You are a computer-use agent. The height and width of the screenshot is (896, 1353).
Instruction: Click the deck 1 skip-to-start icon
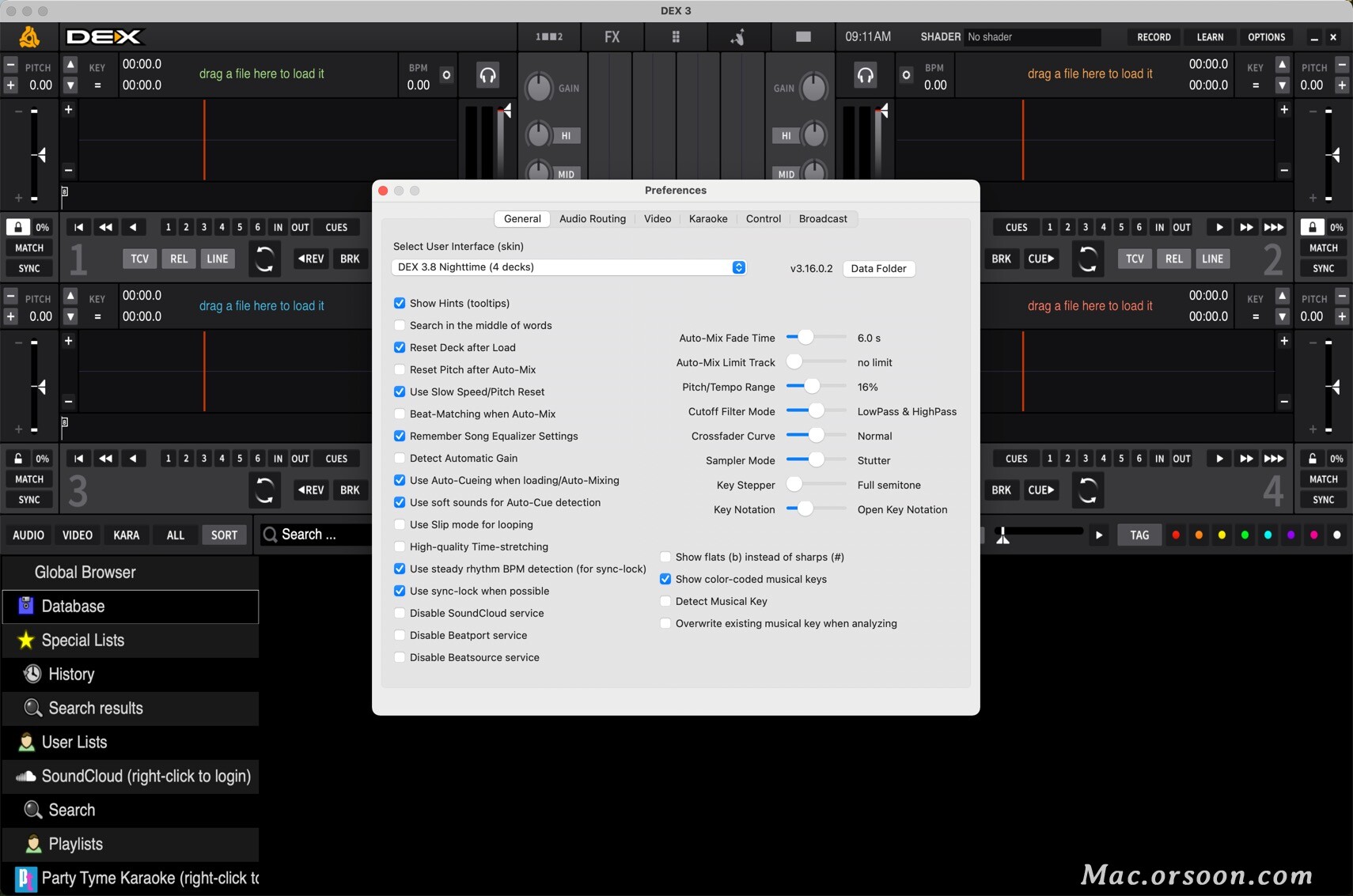[x=78, y=227]
